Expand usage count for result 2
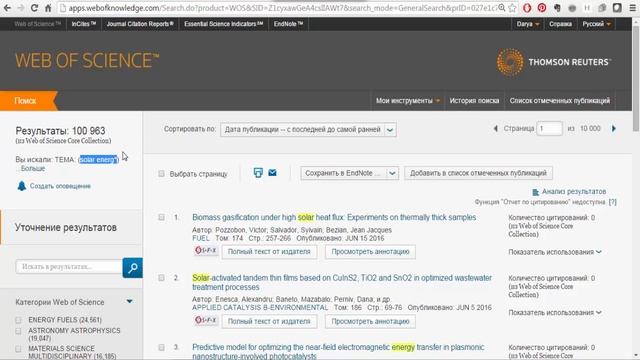The height and width of the screenshot is (360, 640). (x=555, y=313)
